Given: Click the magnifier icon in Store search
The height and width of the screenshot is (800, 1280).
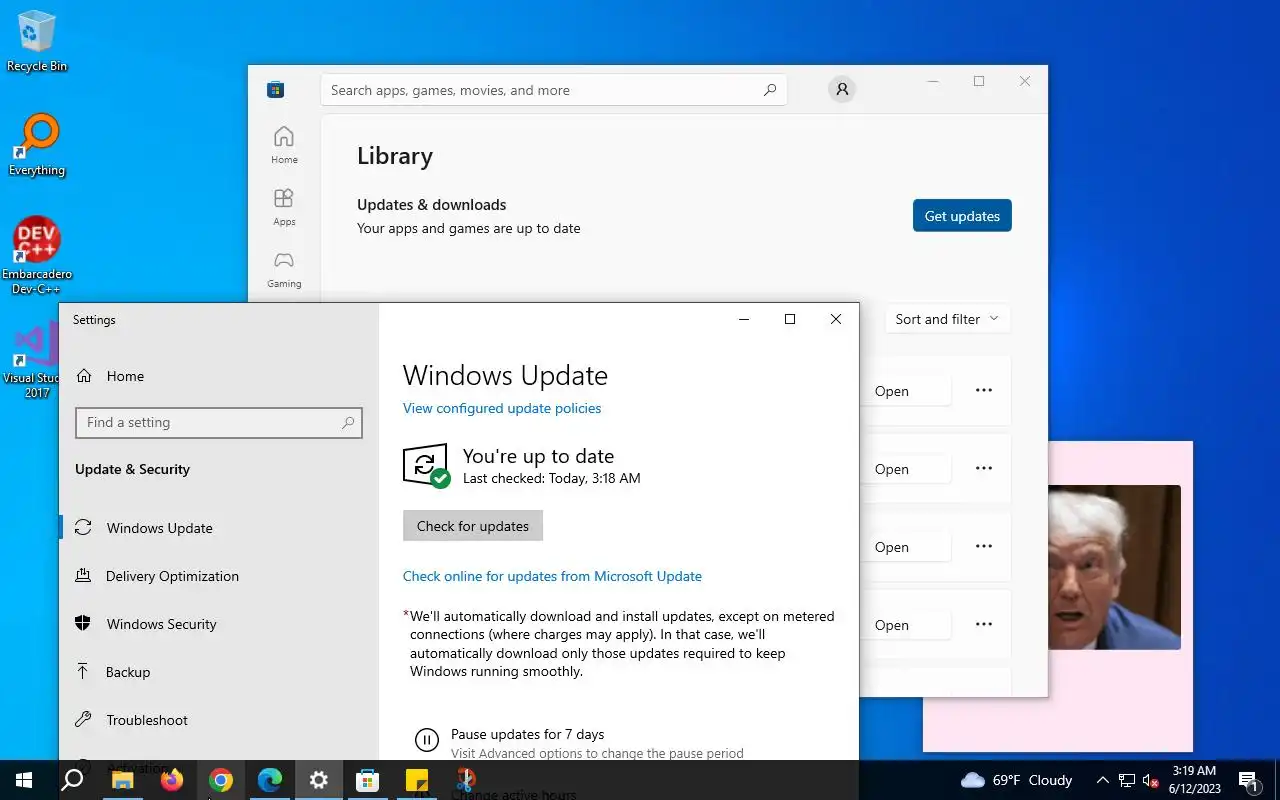Looking at the screenshot, I should coord(769,90).
